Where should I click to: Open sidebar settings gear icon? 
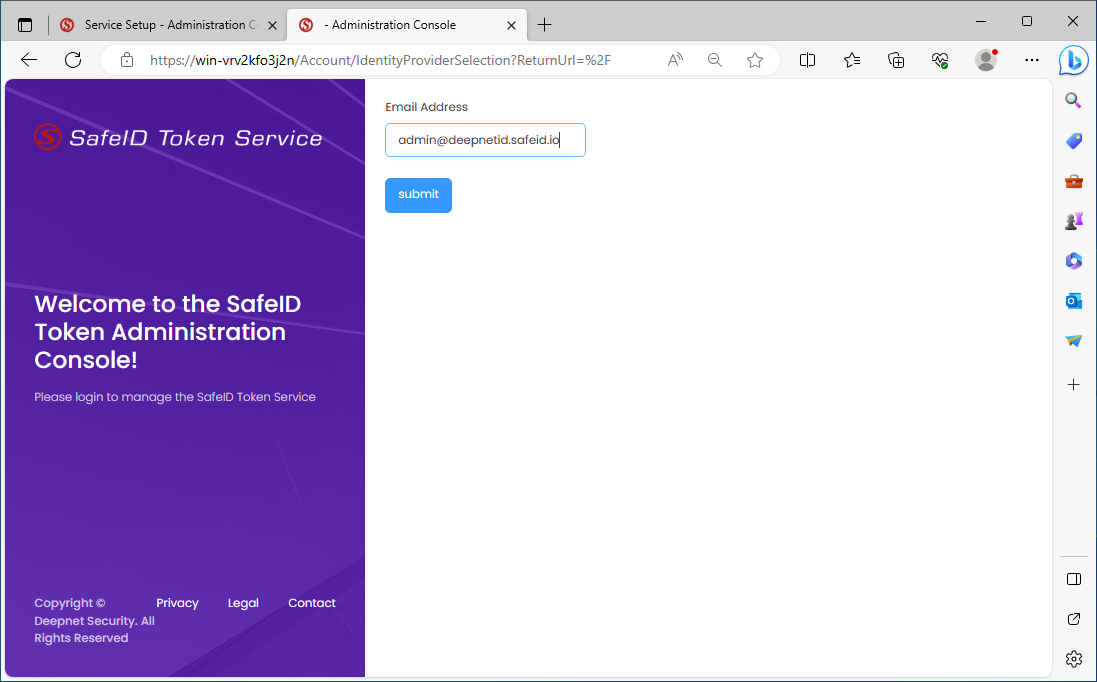(x=1073, y=658)
